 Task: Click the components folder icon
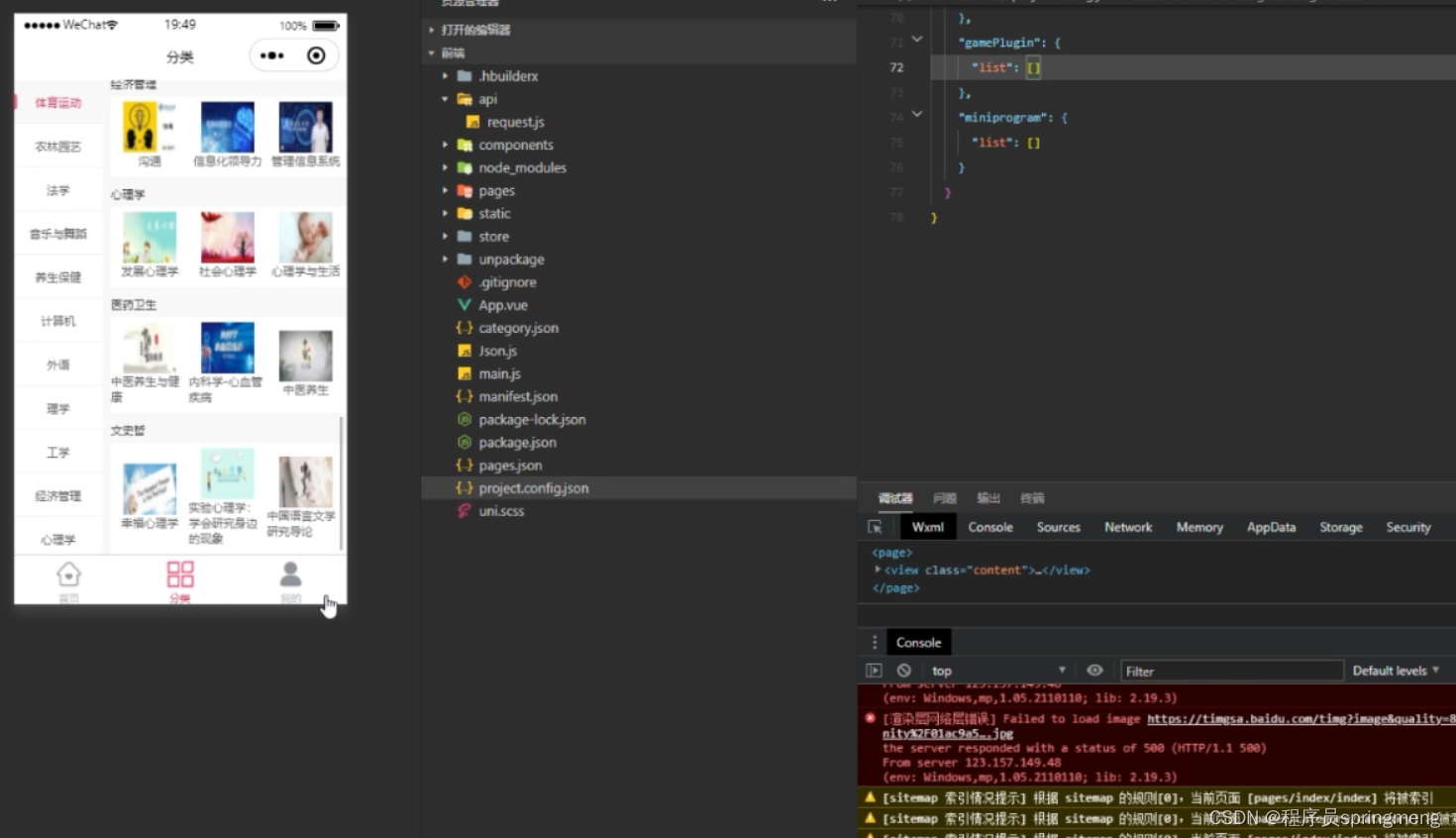pos(464,145)
